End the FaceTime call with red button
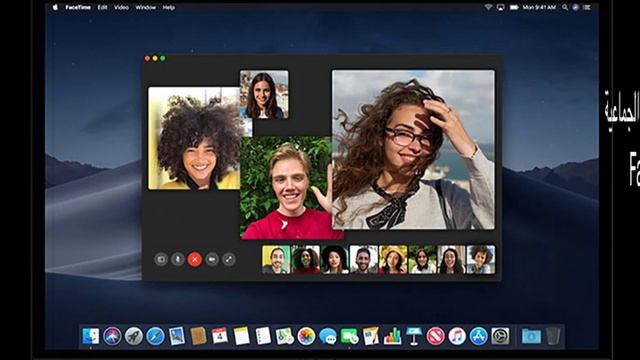Image resolution: width=640 pixels, height=360 pixels. (x=195, y=259)
